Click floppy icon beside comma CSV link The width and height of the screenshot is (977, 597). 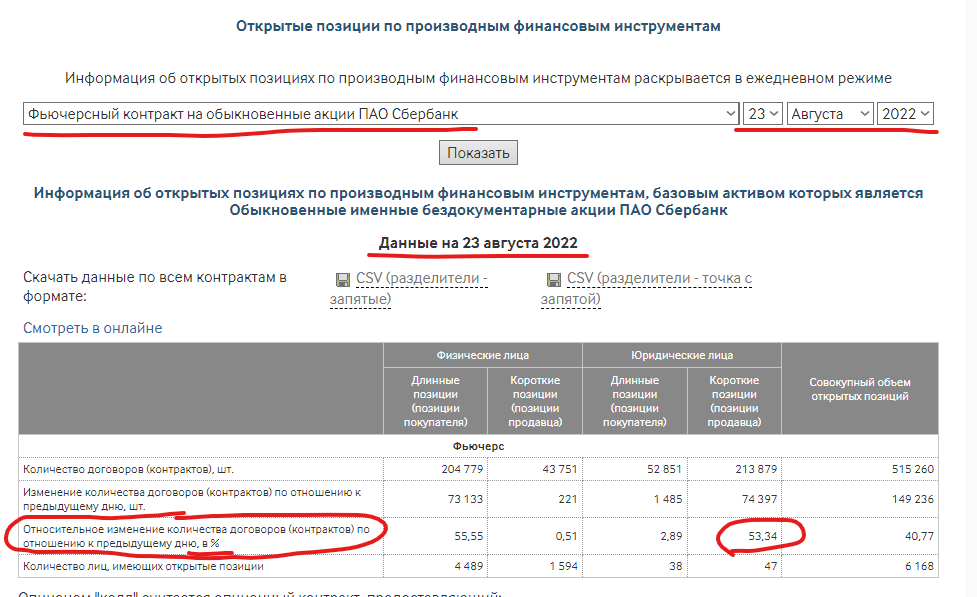pyautogui.click(x=343, y=279)
